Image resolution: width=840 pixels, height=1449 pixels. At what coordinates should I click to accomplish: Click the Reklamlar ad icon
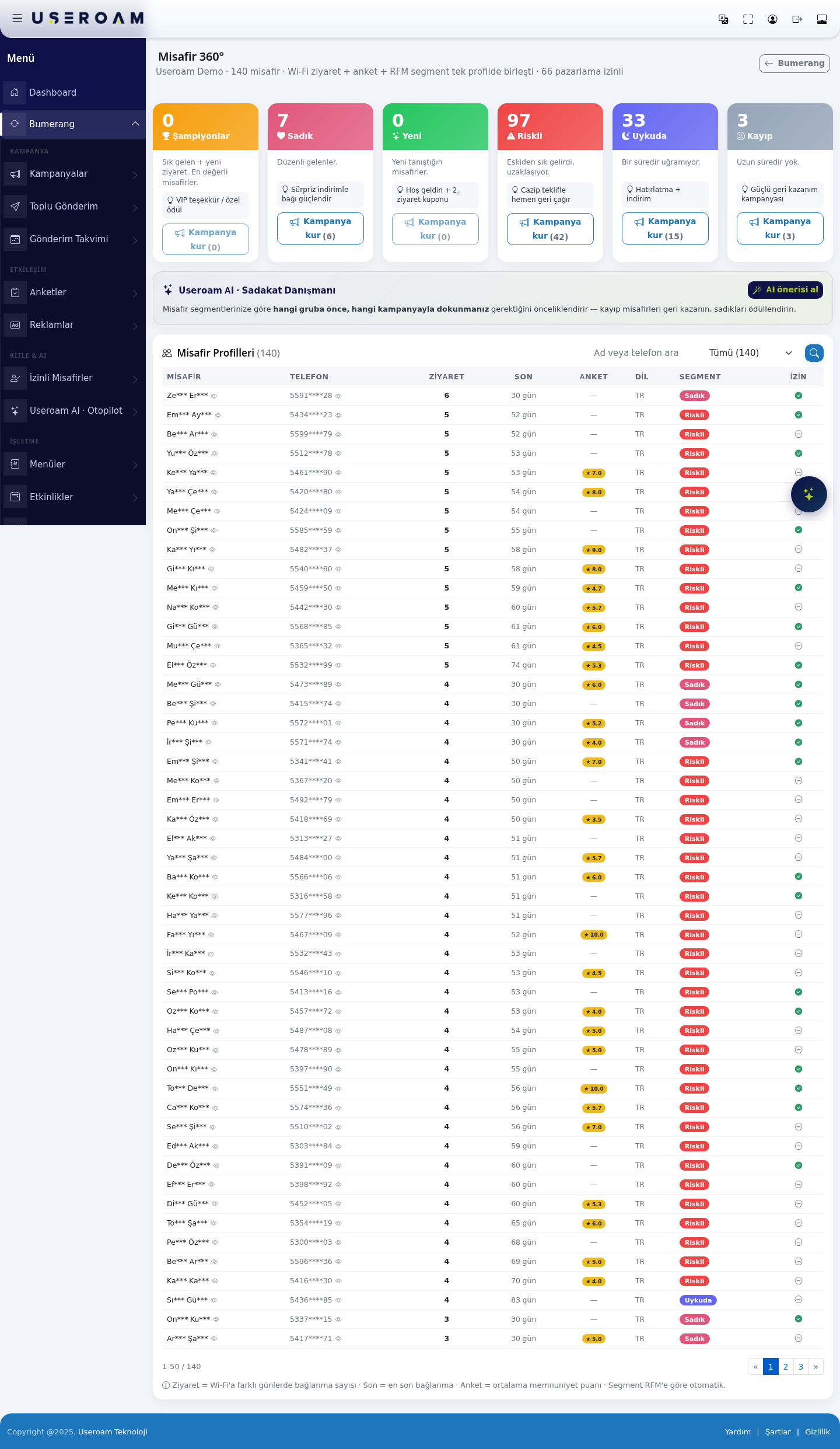(x=15, y=325)
